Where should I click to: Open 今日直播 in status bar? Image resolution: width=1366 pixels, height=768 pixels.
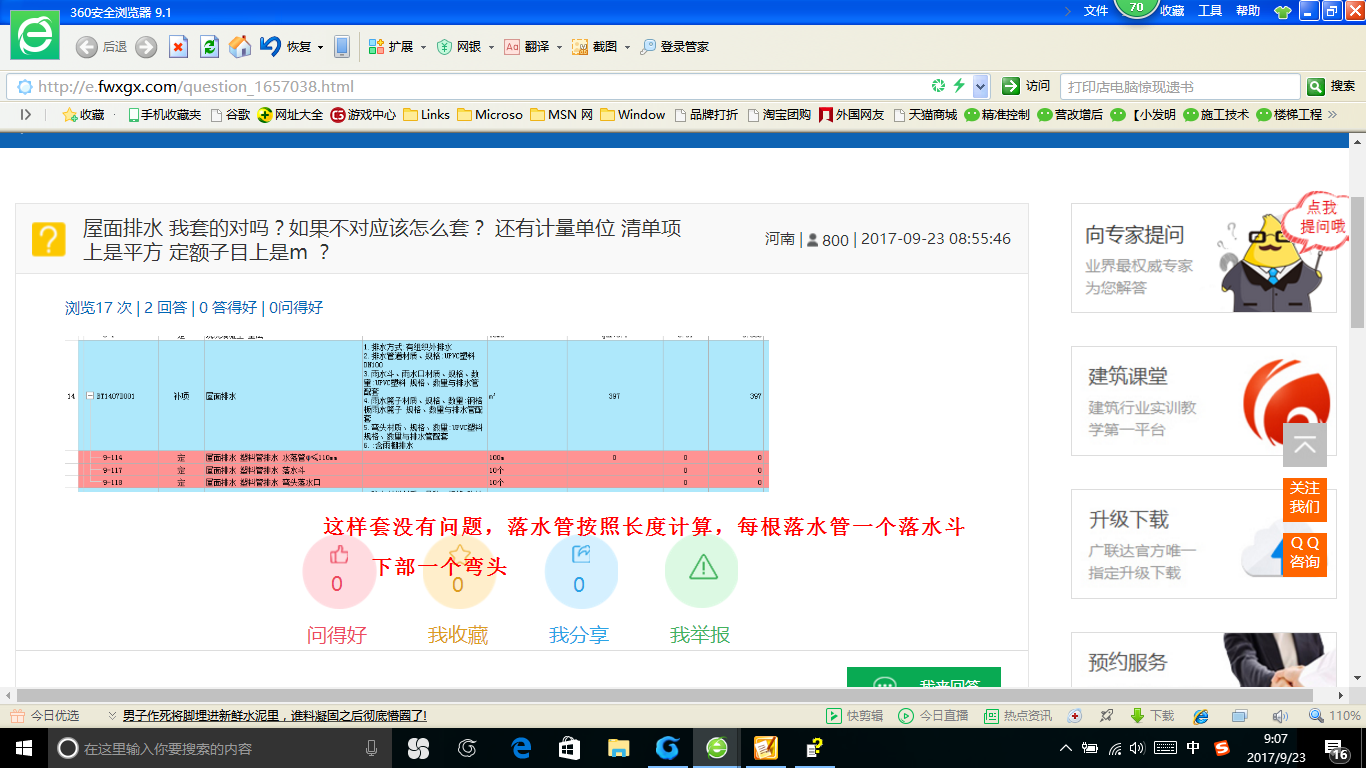pyautogui.click(x=933, y=716)
